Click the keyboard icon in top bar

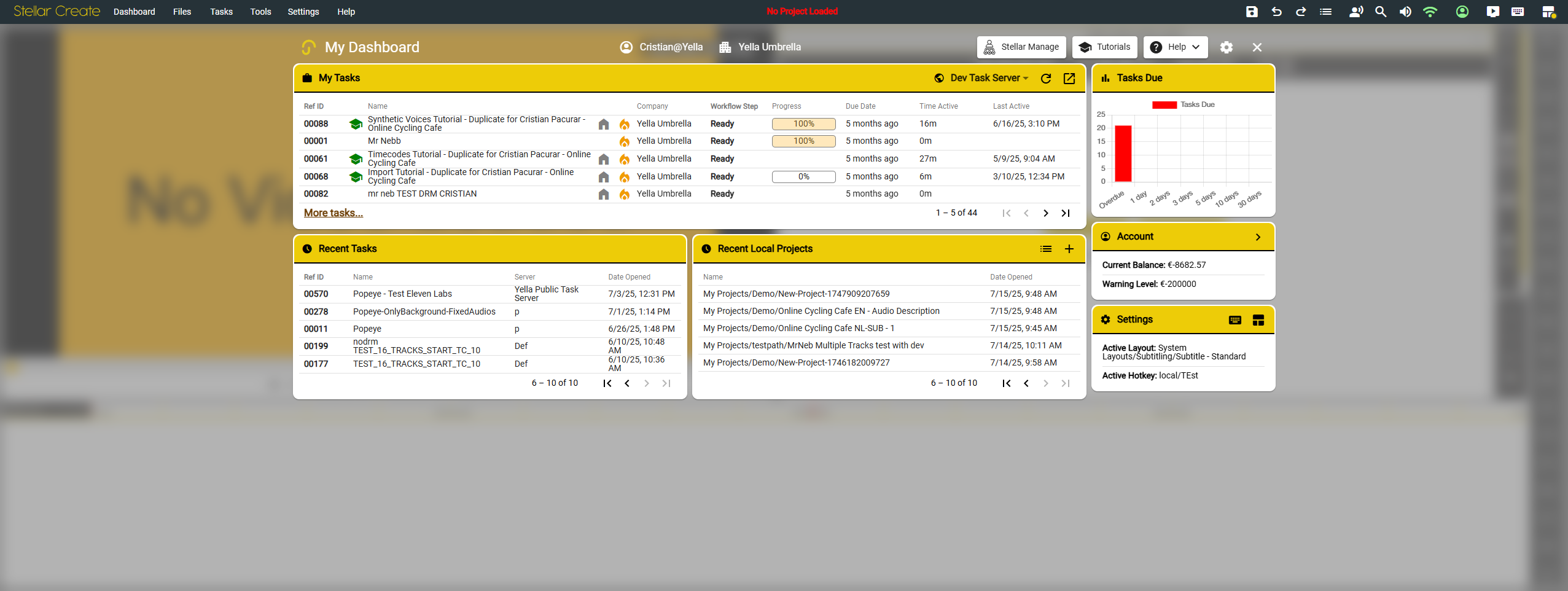[1518, 12]
